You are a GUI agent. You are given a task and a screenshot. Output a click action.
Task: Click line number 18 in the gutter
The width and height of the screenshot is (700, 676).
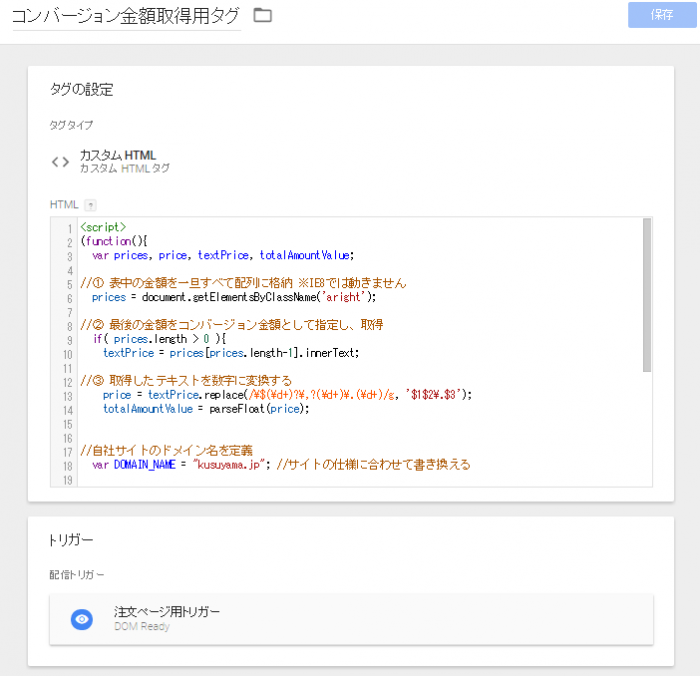(66, 465)
